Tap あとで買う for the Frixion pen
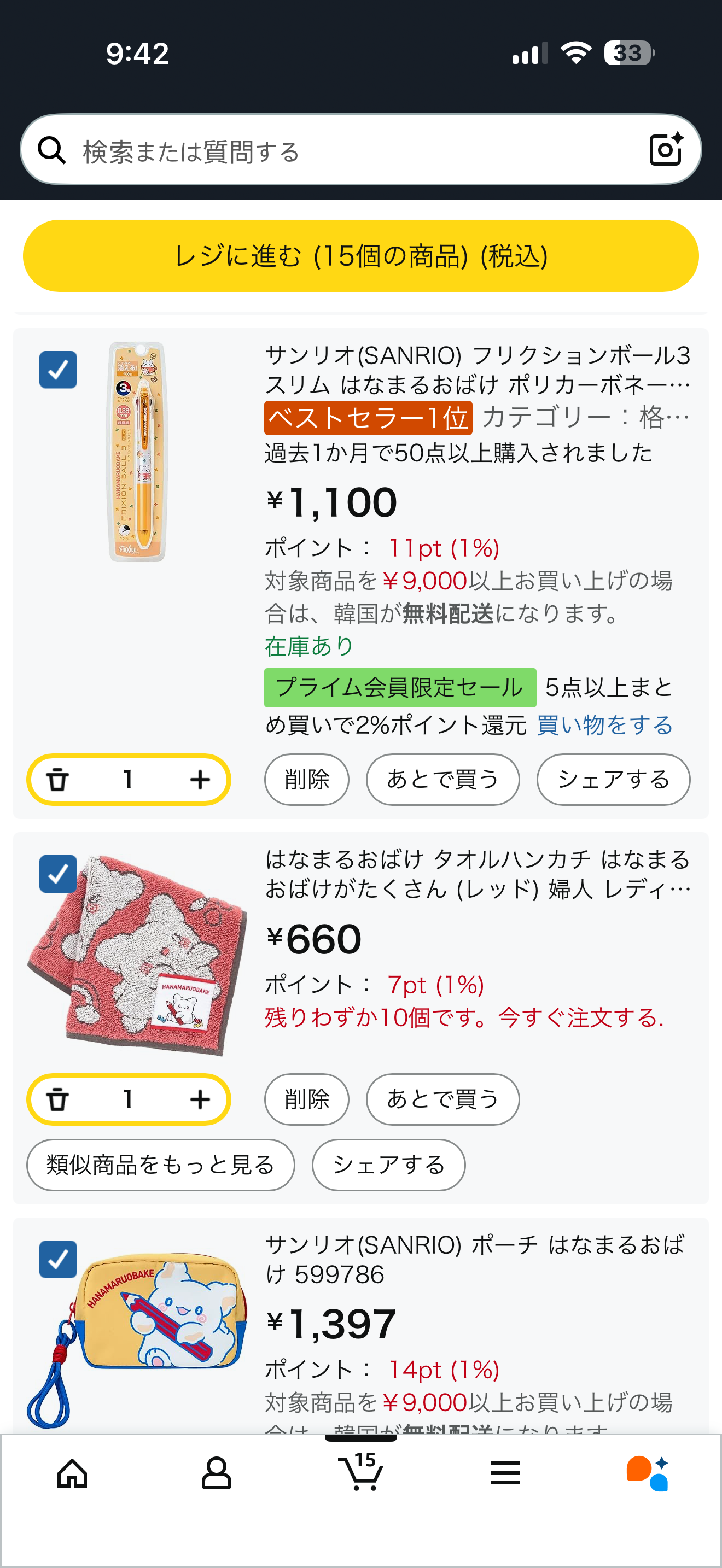This screenshot has width=722, height=1568. (442, 780)
